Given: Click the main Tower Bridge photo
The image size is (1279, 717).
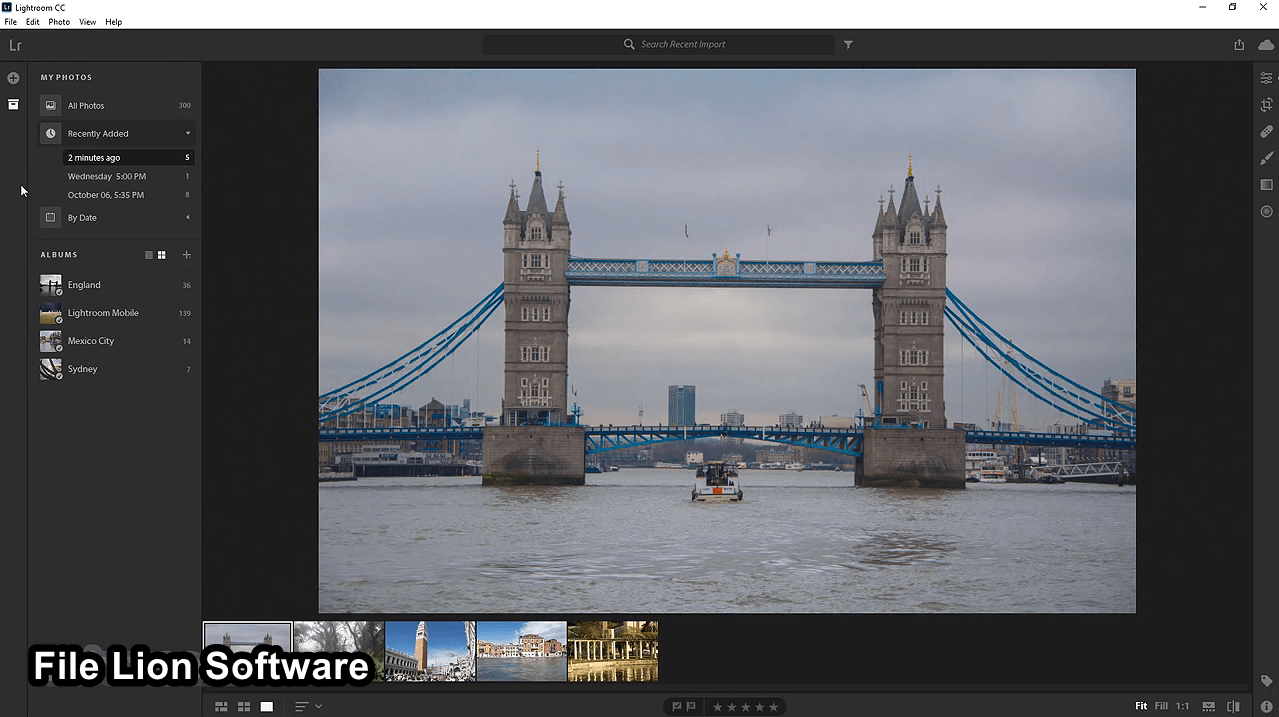Looking at the screenshot, I should [727, 340].
